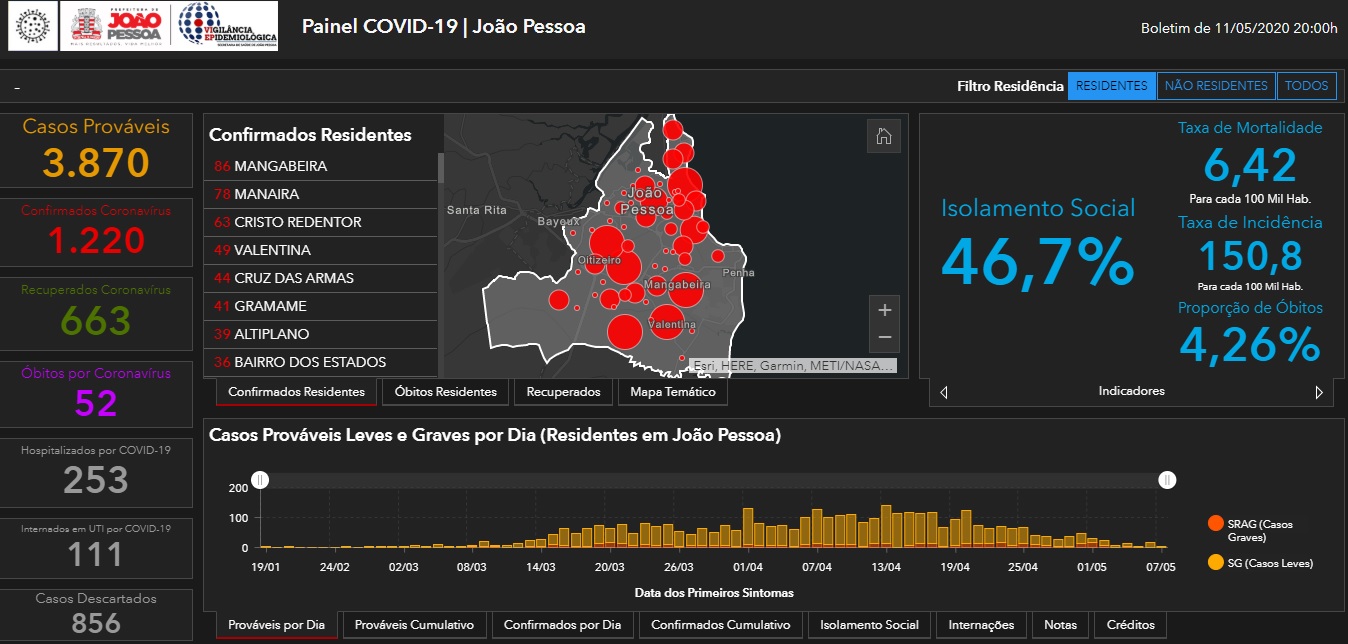The image size is (1348, 644).
Task: Select the NÃO RESIDENTES filter
Action: pos(1216,86)
